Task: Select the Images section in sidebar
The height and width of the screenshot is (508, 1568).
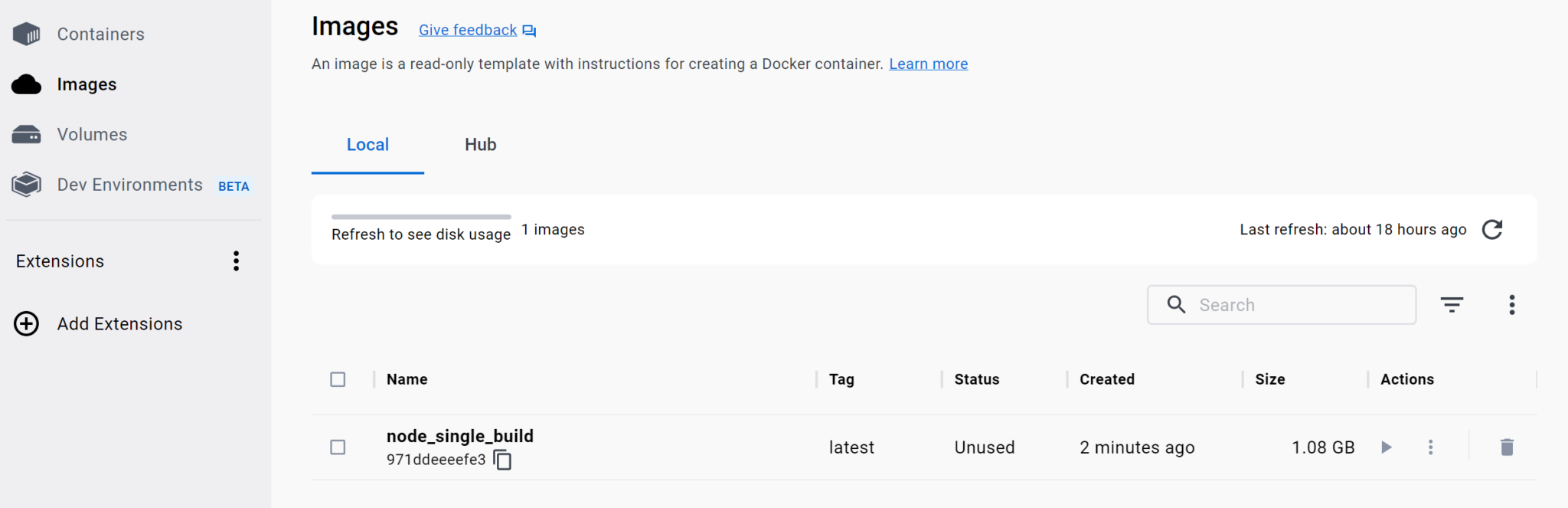Action: pos(87,84)
